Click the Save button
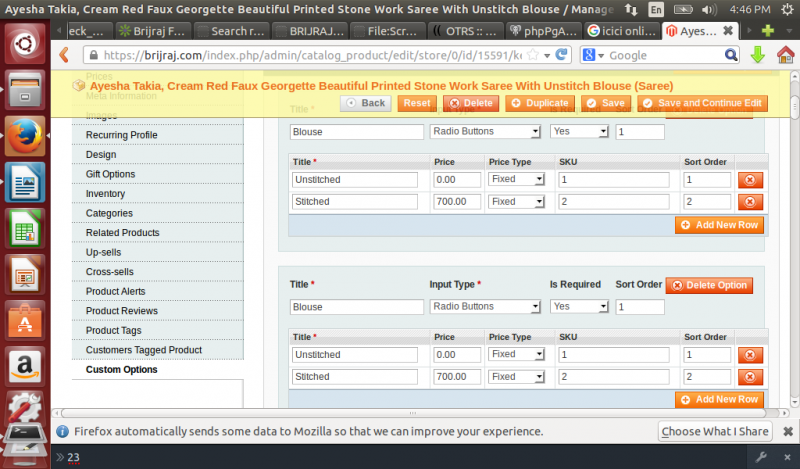 [x=606, y=103]
